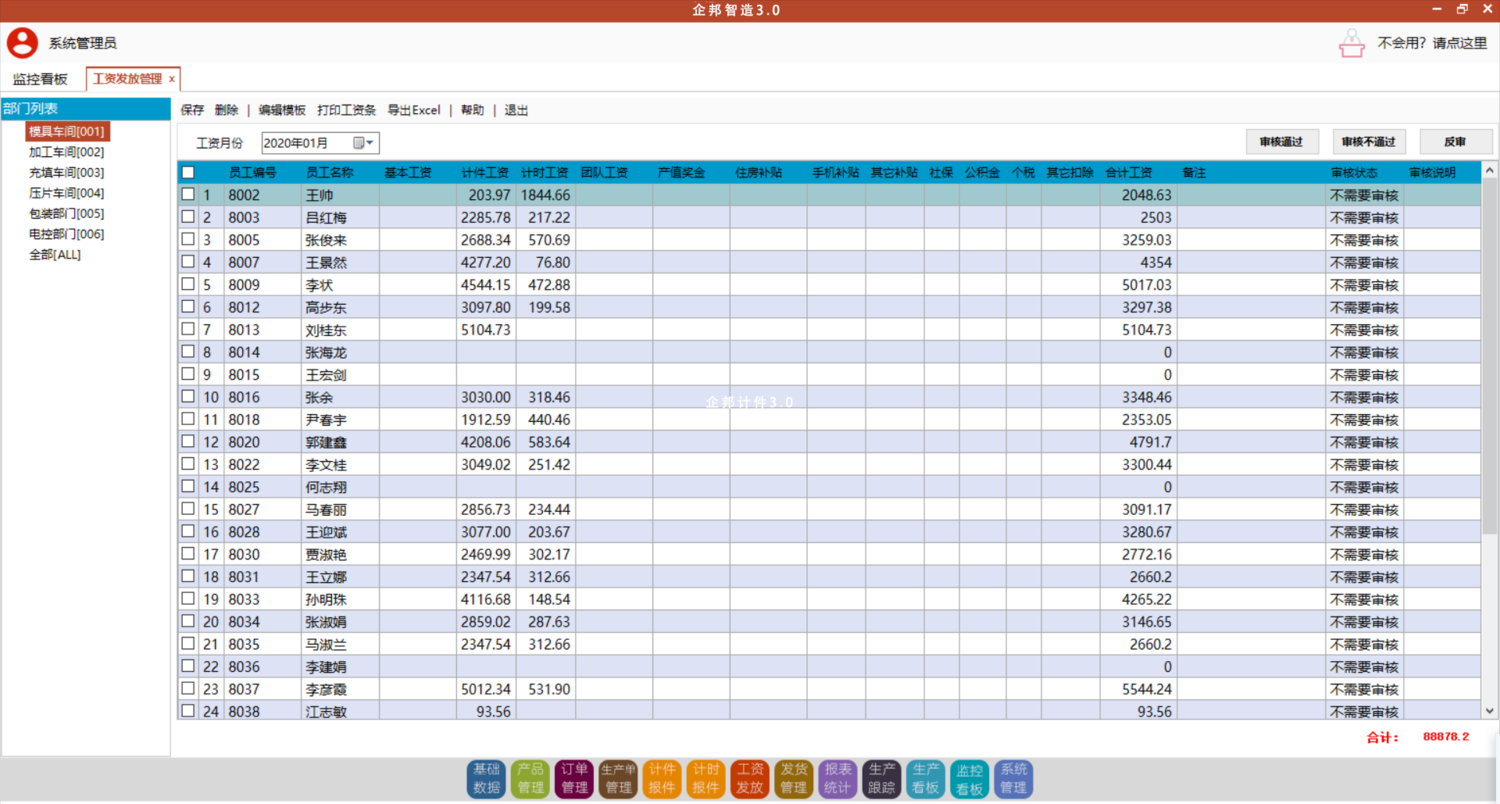This screenshot has width=1500, height=804.
Task: Check the box for row 张海龙
Action: [188, 351]
